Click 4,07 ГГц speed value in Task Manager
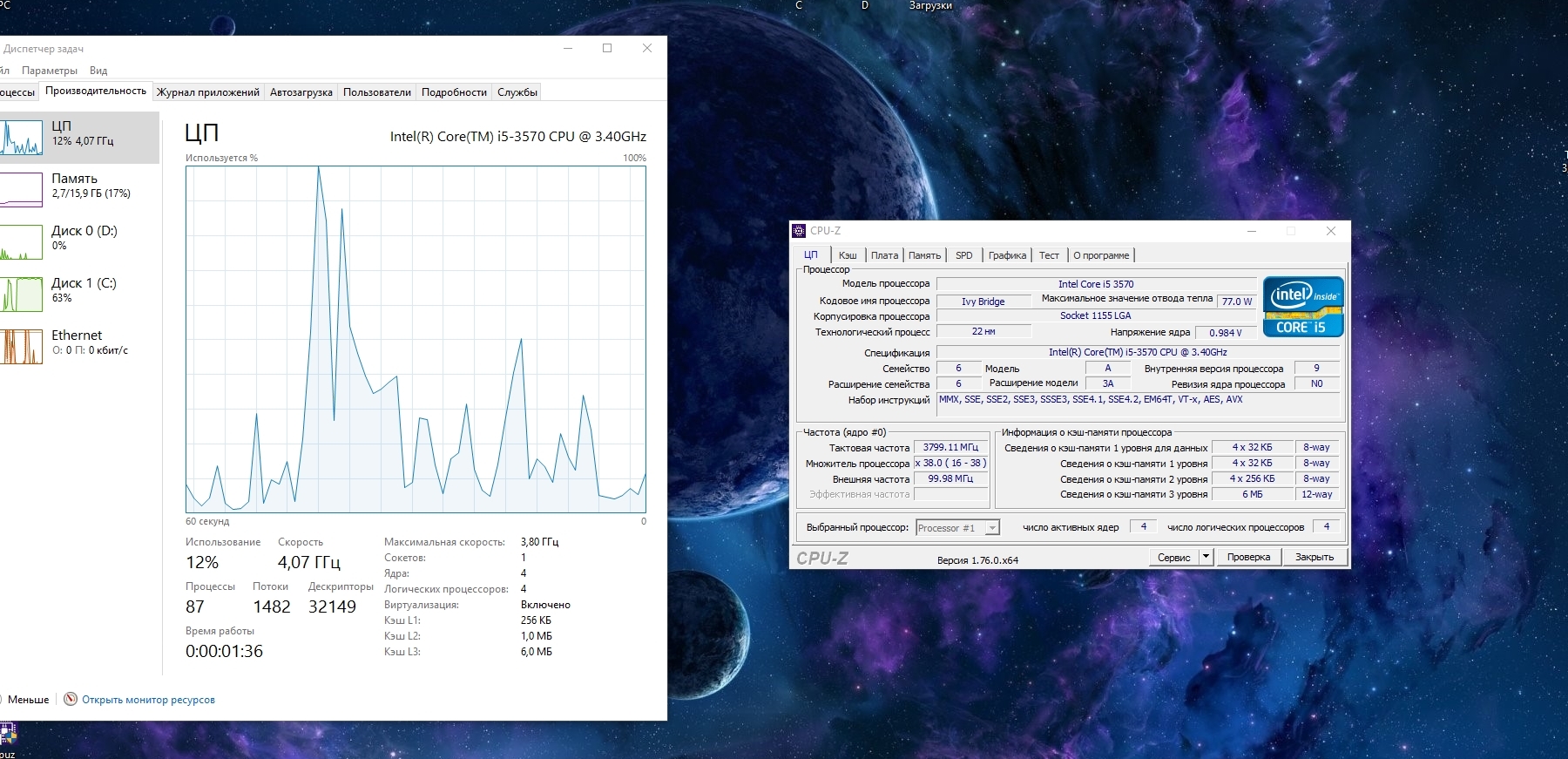The image size is (1568, 759). (309, 562)
